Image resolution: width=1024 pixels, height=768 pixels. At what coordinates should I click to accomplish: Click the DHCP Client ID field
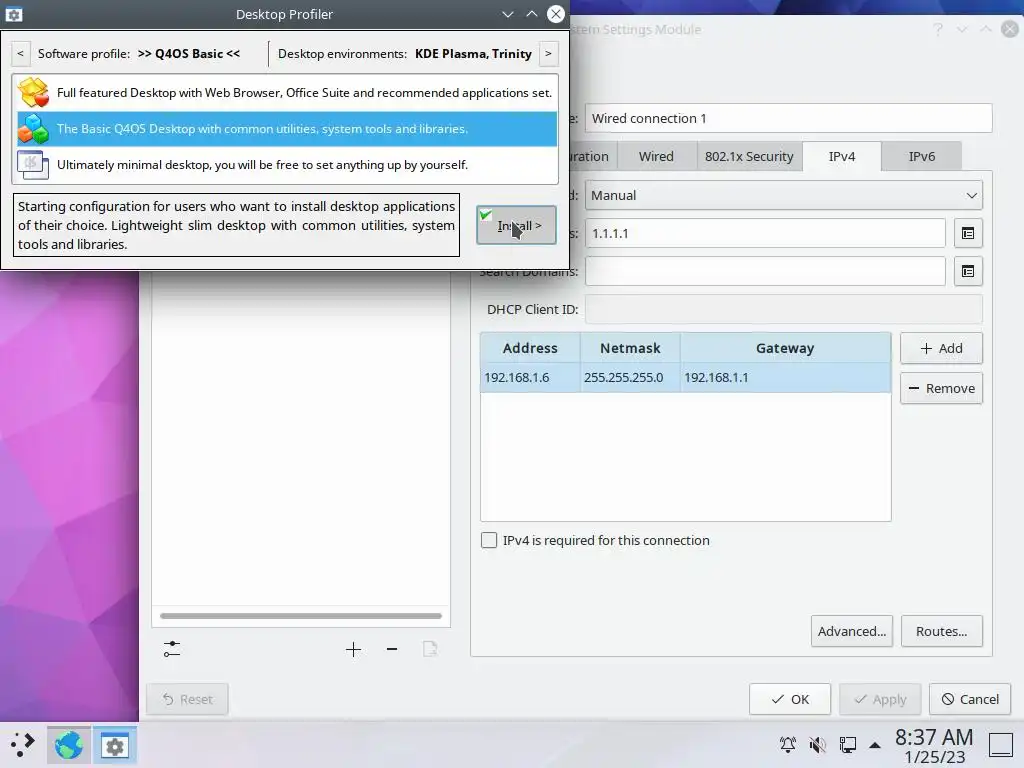tap(784, 309)
